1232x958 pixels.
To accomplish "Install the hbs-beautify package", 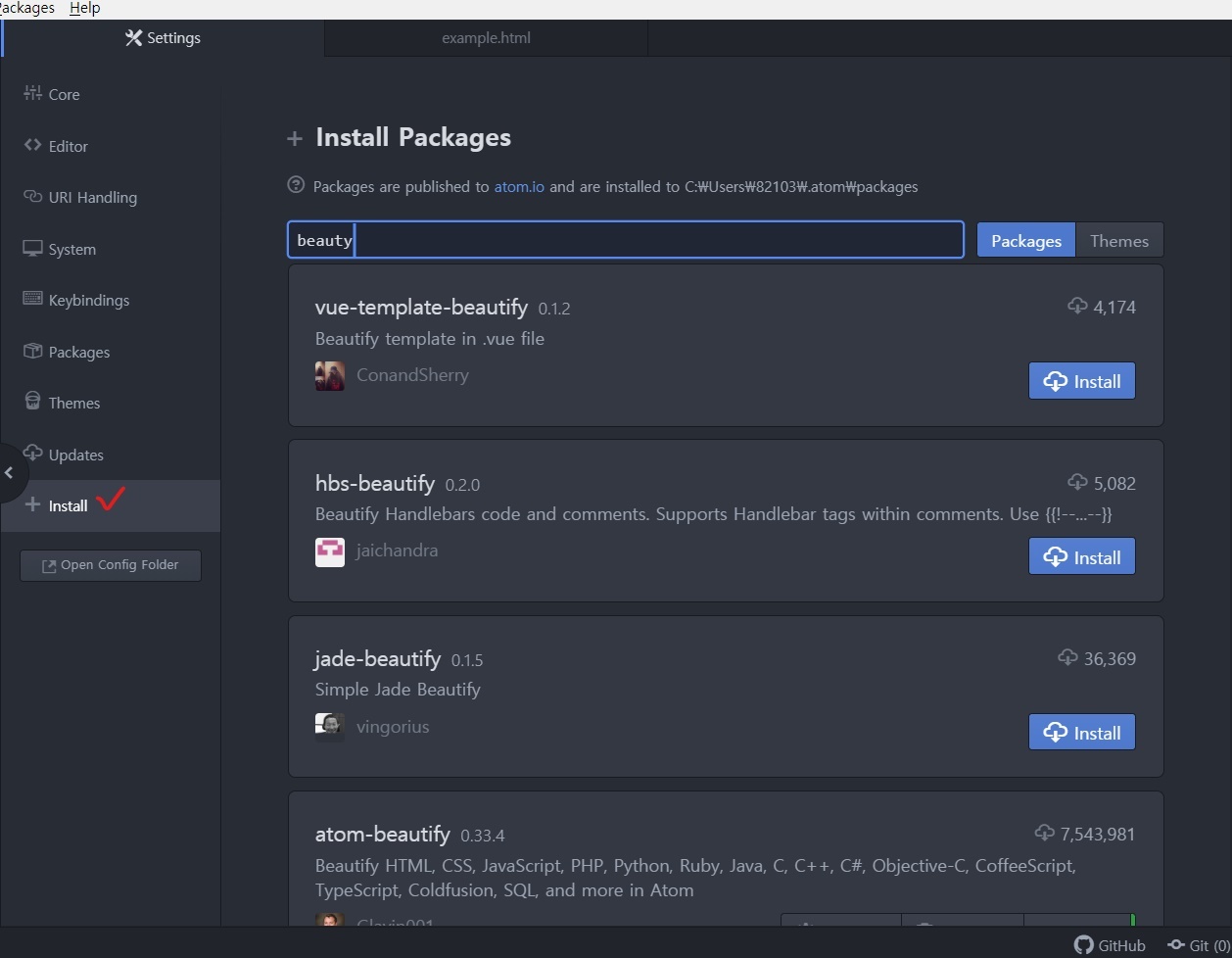I will pyautogui.click(x=1082, y=556).
